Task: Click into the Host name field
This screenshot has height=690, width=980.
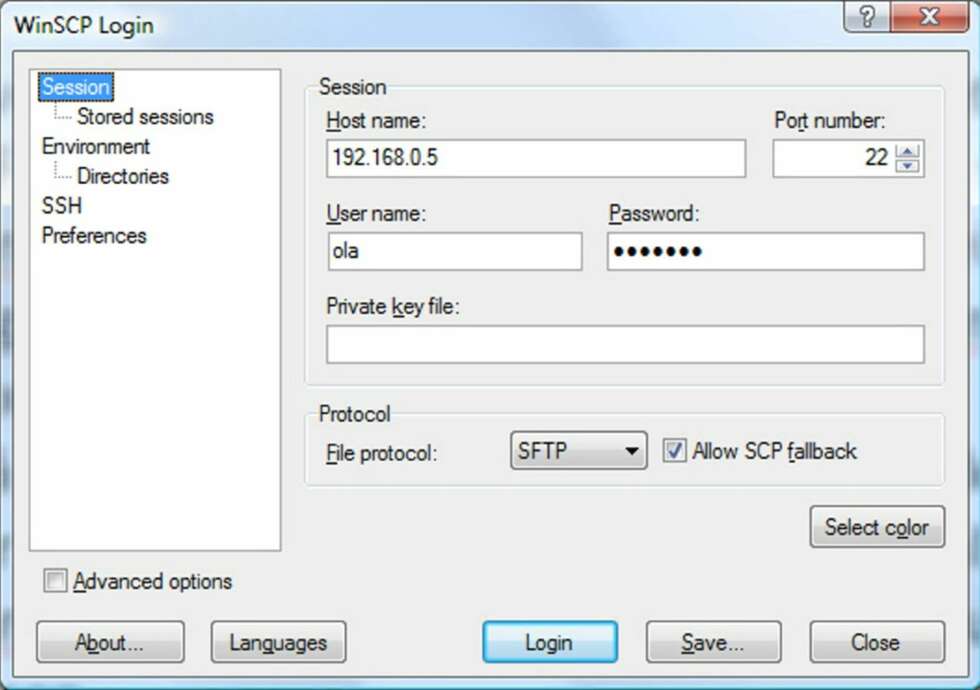Action: click(x=536, y=158)
